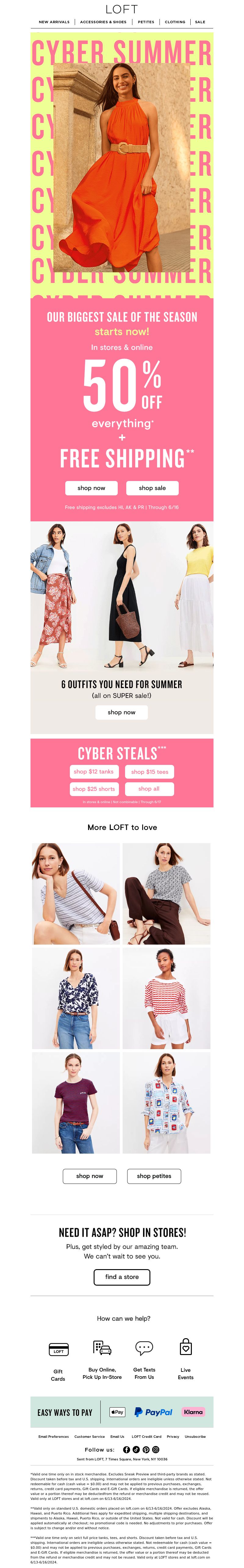Open the Email Preferences link
This screenshot has width=244, height=1568.
click(53, 1437)
